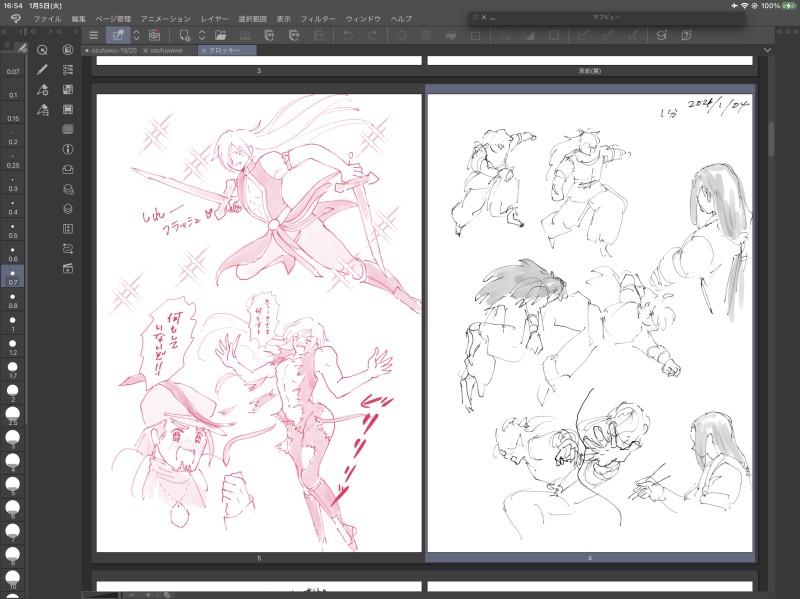This screenshot has width=800, height=599.
Task: Click the highlighted Clip Studio open icon
Action: 118,35
